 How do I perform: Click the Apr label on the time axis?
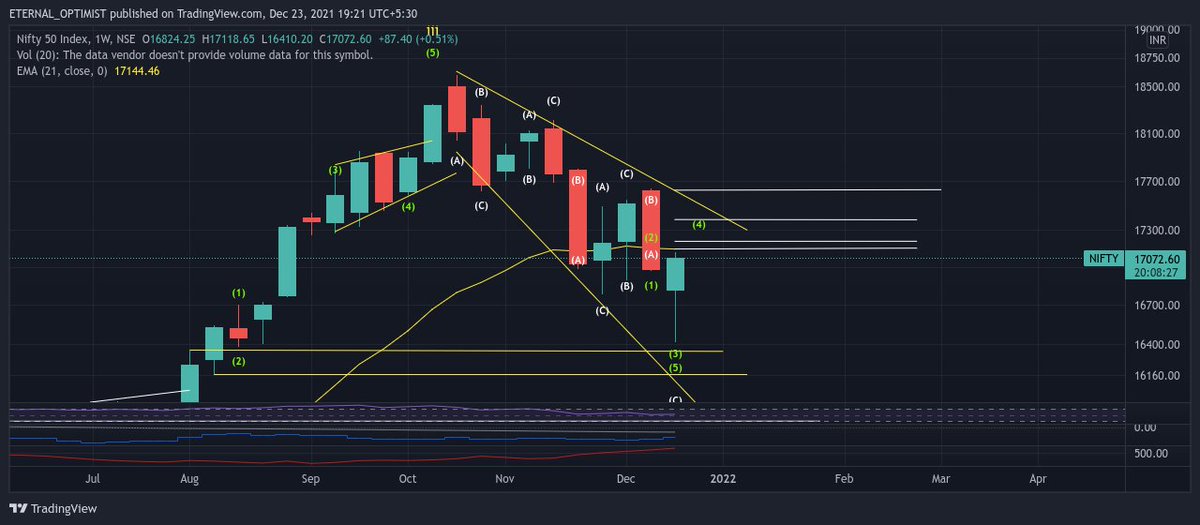(1038, 479)
